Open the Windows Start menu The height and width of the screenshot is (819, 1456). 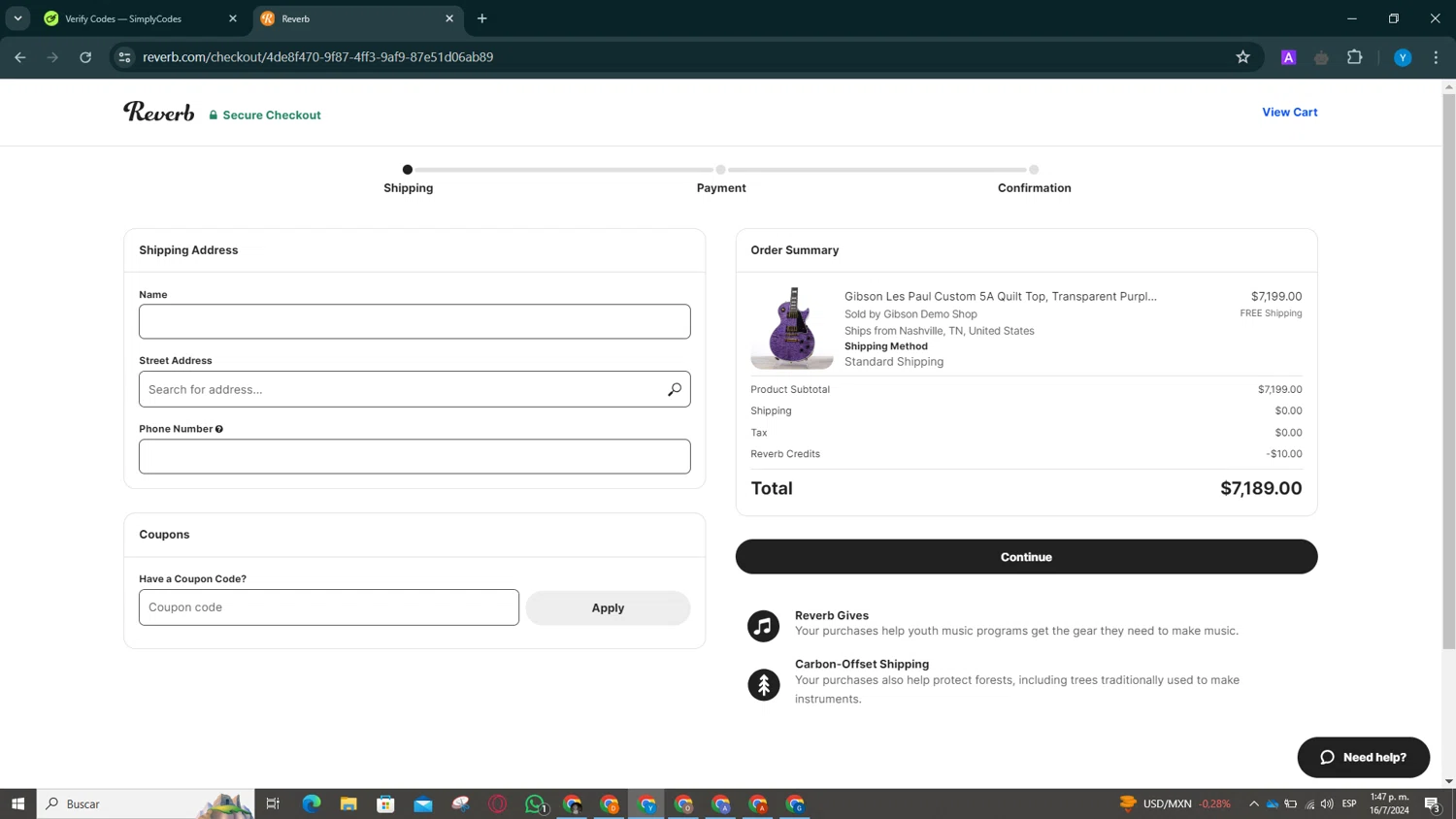pos(17,803)
